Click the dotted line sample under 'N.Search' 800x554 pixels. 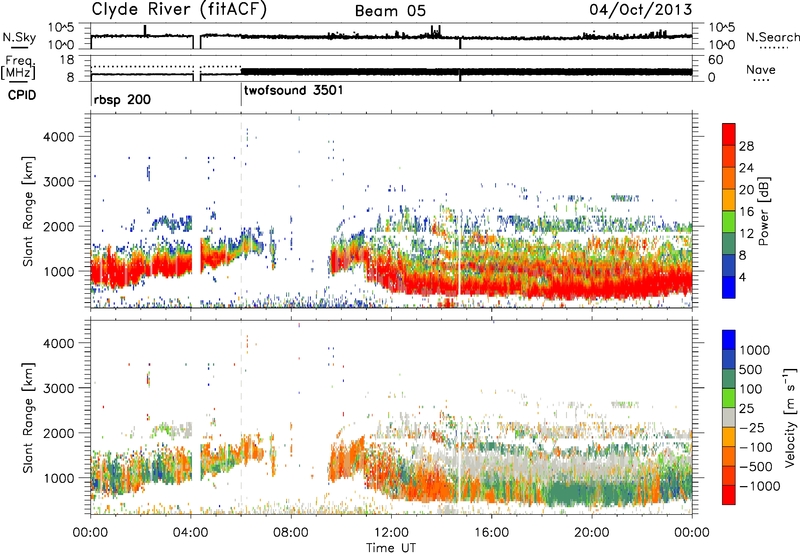click(x=774, y=48)
